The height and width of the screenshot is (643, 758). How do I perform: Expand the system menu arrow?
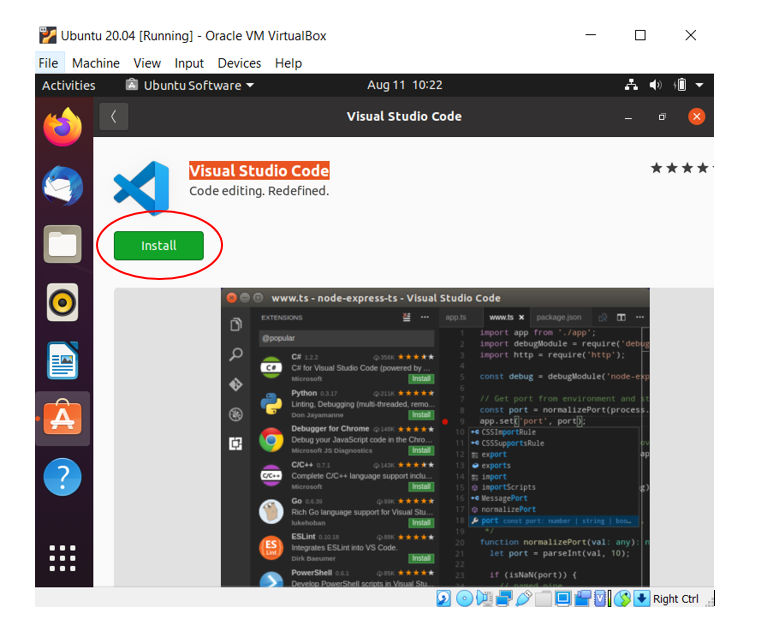[x=699, y=85]
